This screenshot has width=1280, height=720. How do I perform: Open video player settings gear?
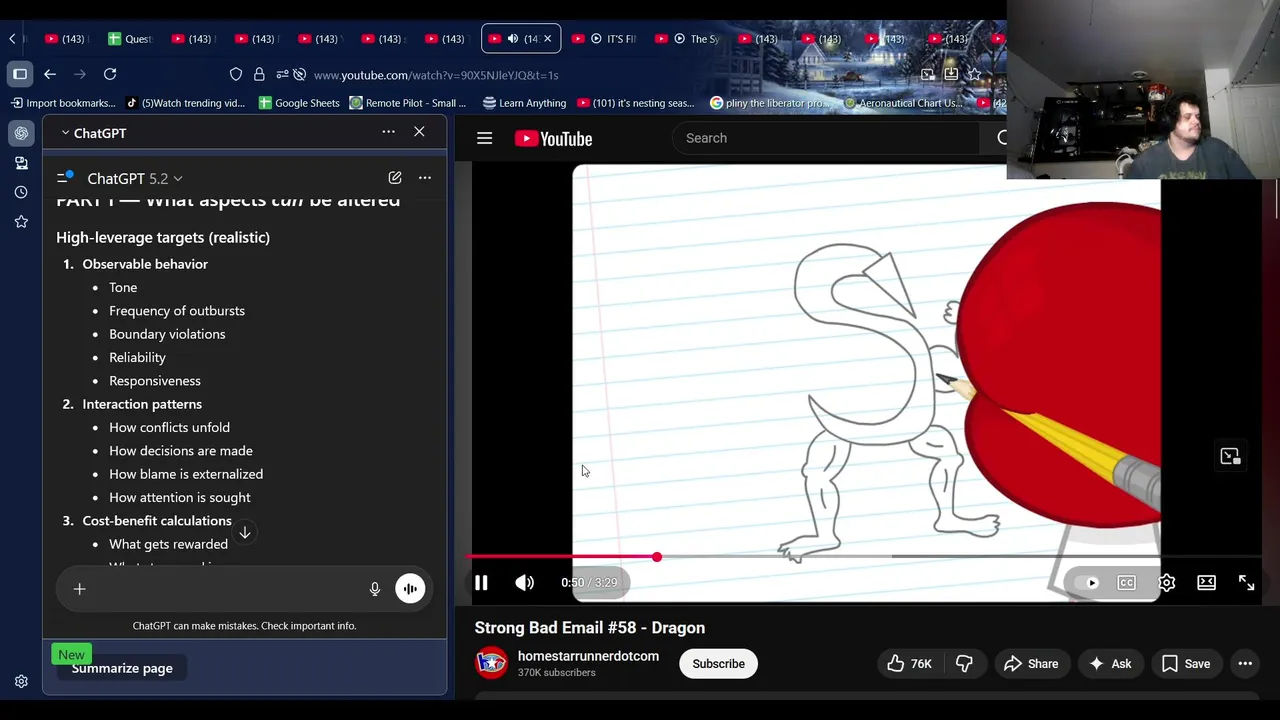[1166, 583]
